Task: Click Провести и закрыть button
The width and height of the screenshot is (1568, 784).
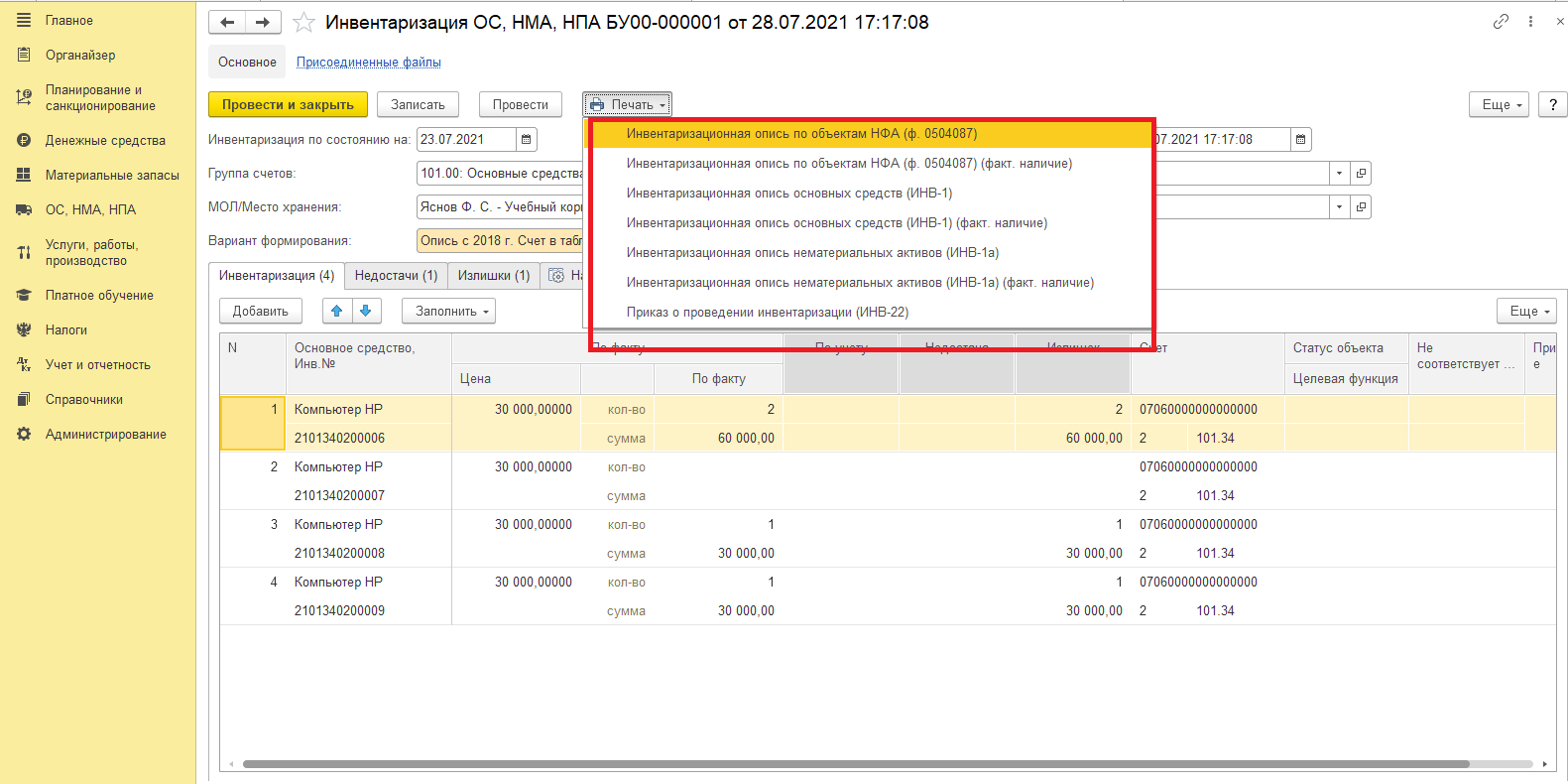Action: [x=288, y=104]
